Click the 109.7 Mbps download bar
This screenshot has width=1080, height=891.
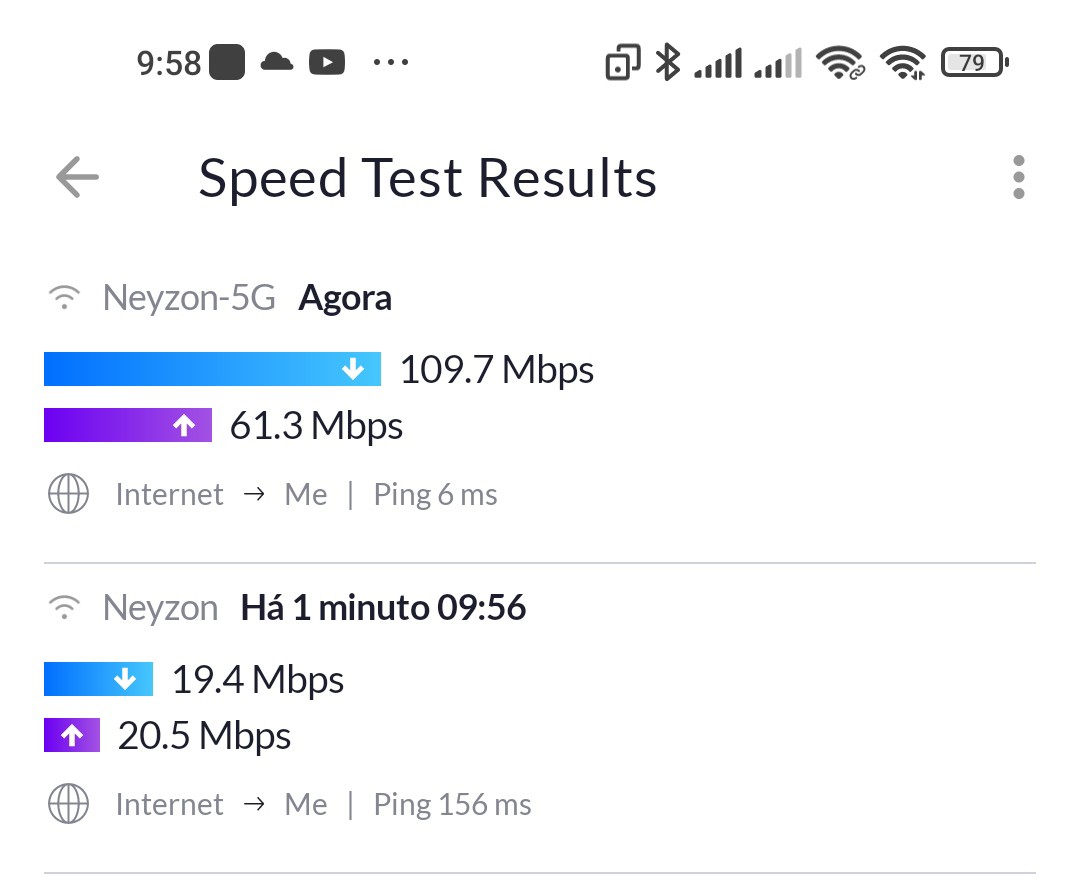pos(212,369)
